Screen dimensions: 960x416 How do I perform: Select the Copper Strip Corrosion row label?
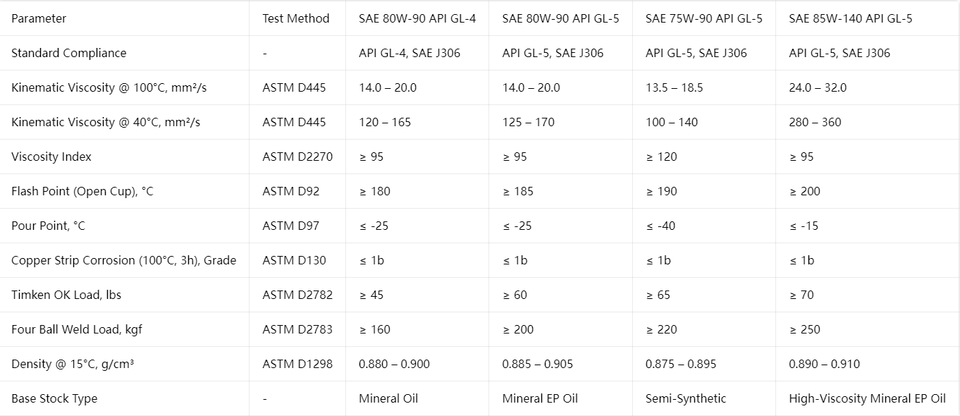(124, 260)
